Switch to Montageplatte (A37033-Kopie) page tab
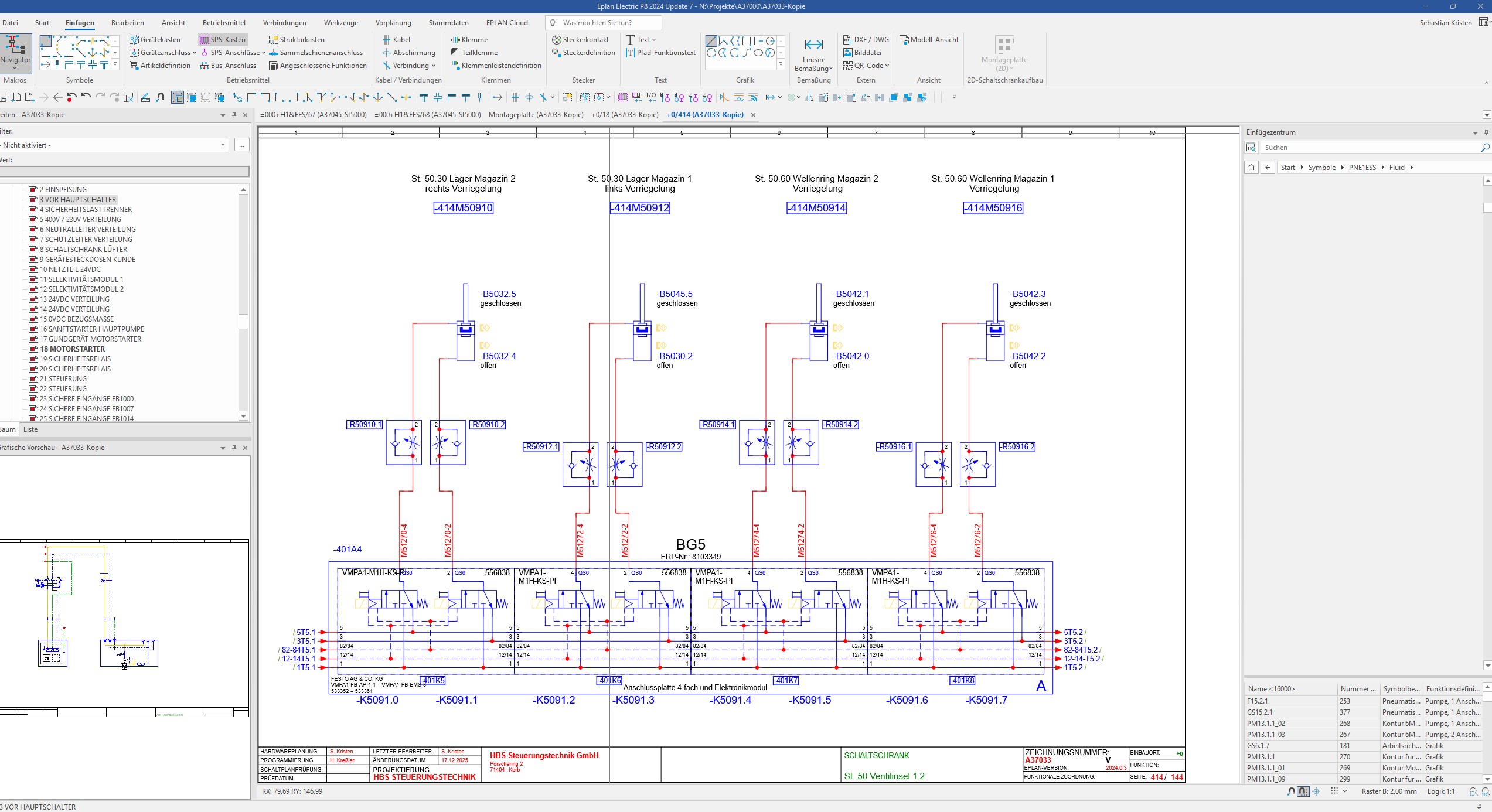 [536, 115]
